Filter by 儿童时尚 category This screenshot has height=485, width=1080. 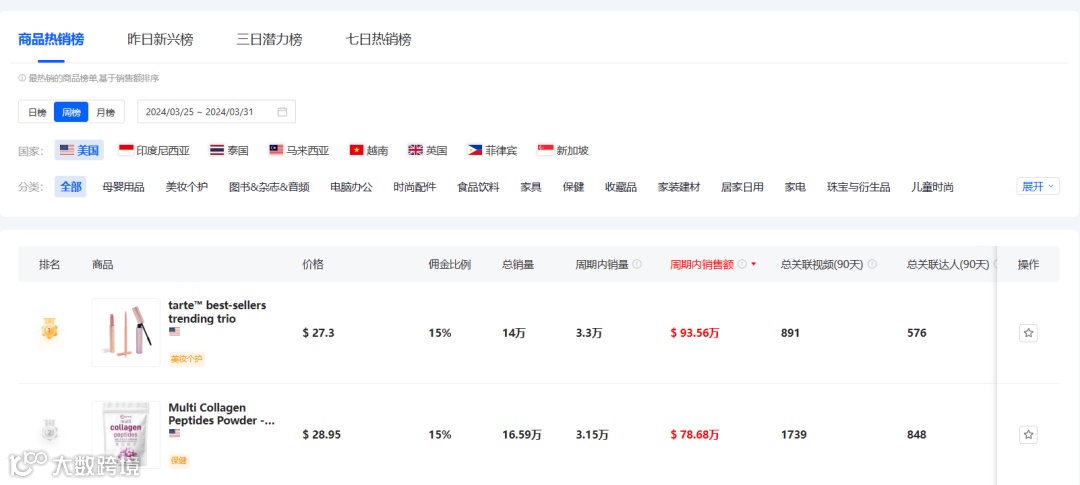coord(932,187)
